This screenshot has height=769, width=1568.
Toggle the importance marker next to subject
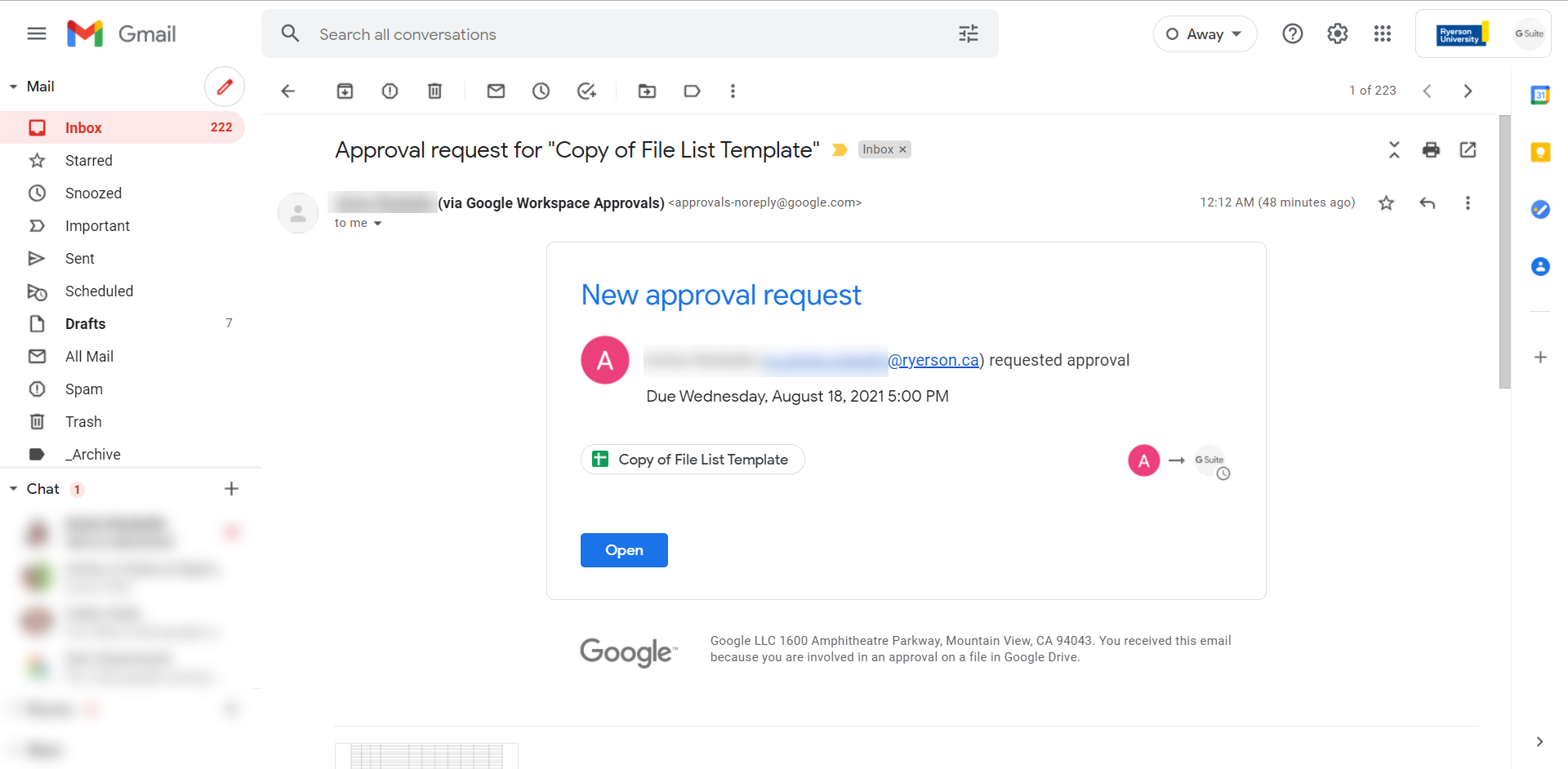(x=840, y=149)
